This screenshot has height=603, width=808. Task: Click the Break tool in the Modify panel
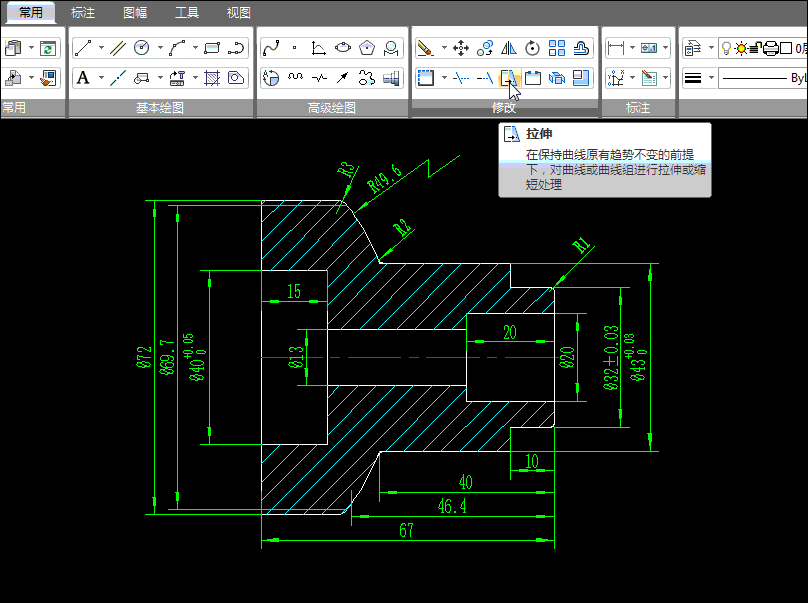tap(532, 78)
